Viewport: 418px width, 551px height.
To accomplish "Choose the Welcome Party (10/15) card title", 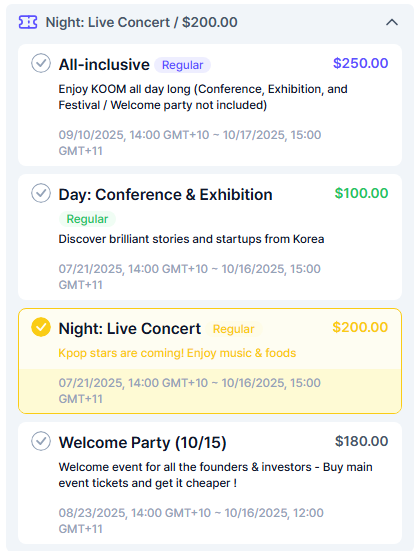I will click(143, 442).
